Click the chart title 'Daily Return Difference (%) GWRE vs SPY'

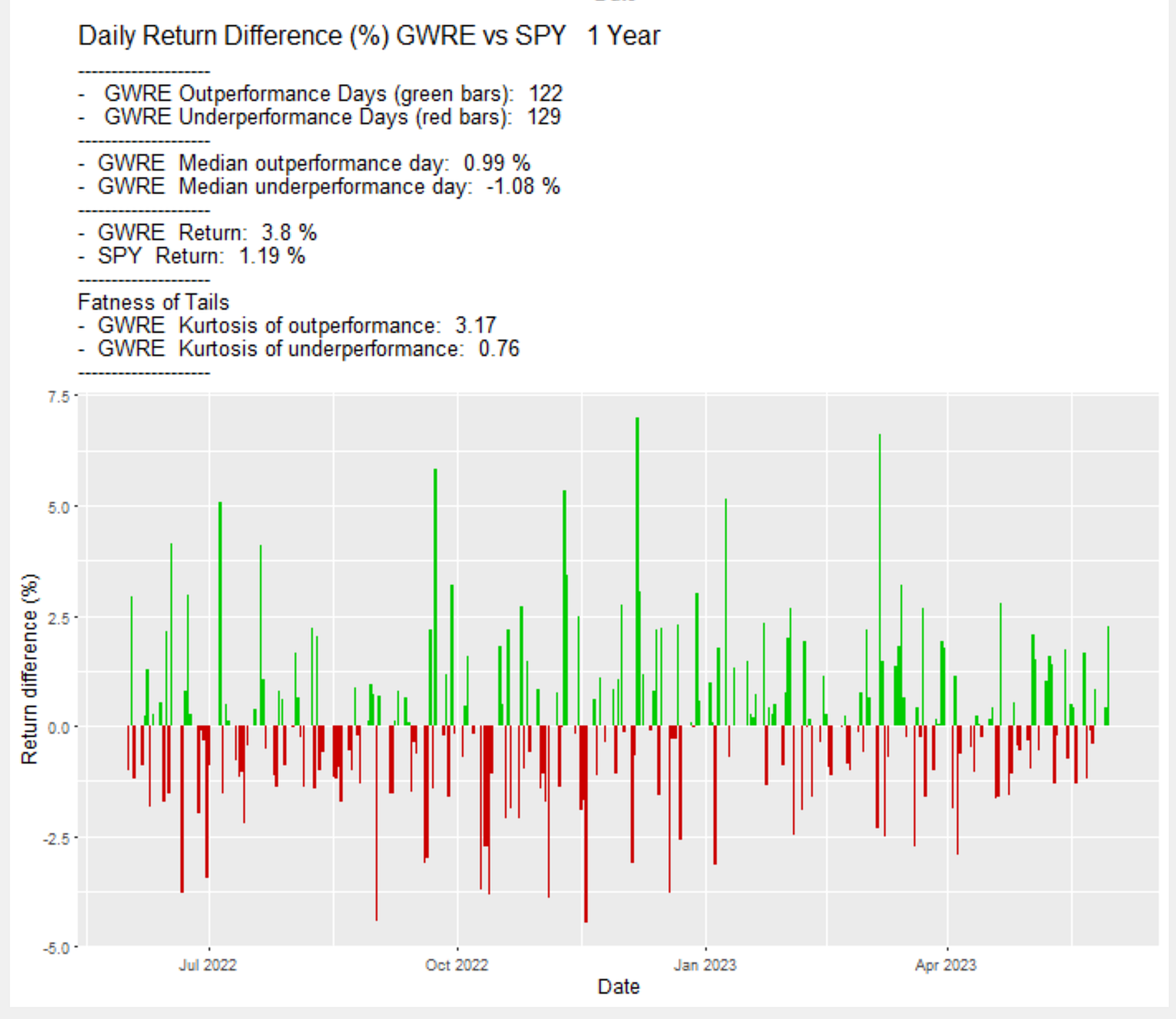321,36
